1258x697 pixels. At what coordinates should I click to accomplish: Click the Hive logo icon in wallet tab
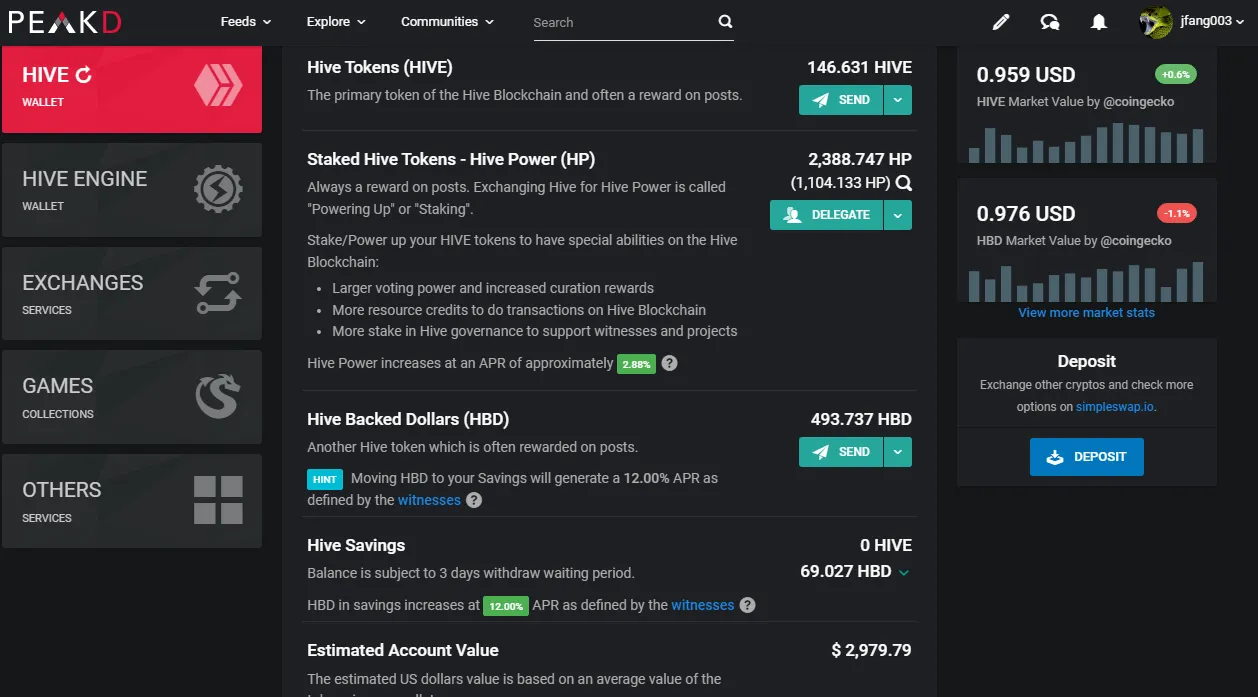(x=218, y=87)
